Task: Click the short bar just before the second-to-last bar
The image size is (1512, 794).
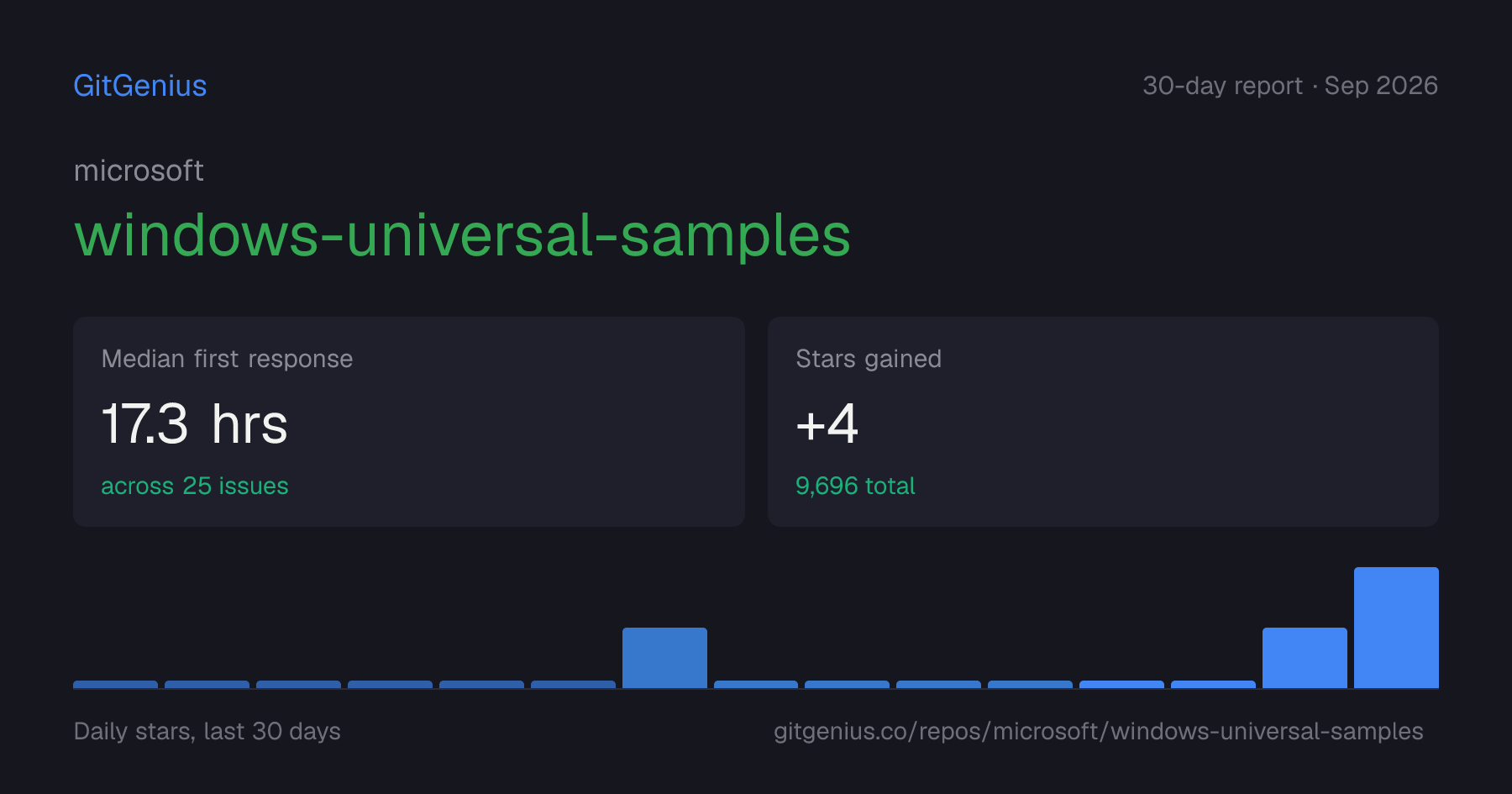Action: 1213,685
